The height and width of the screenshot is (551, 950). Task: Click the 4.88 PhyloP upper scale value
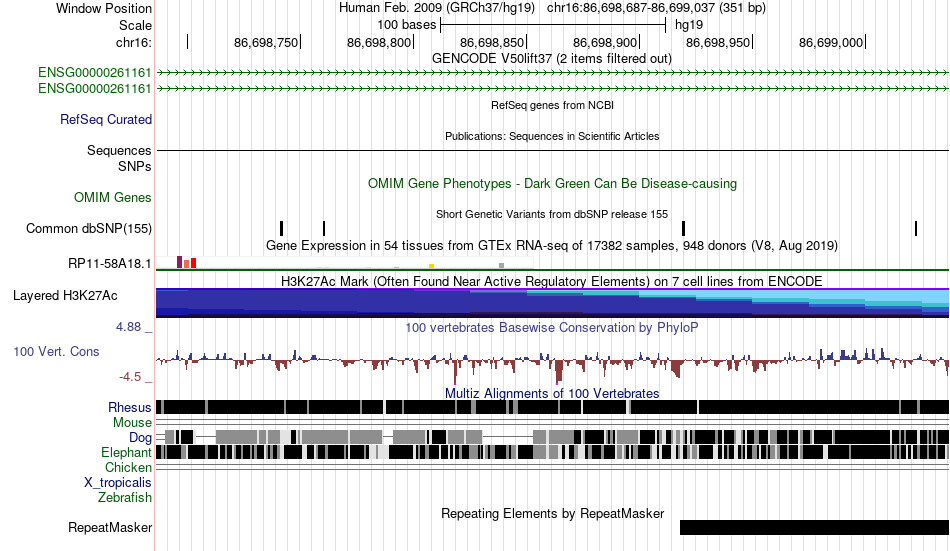[x=128, y=327]
